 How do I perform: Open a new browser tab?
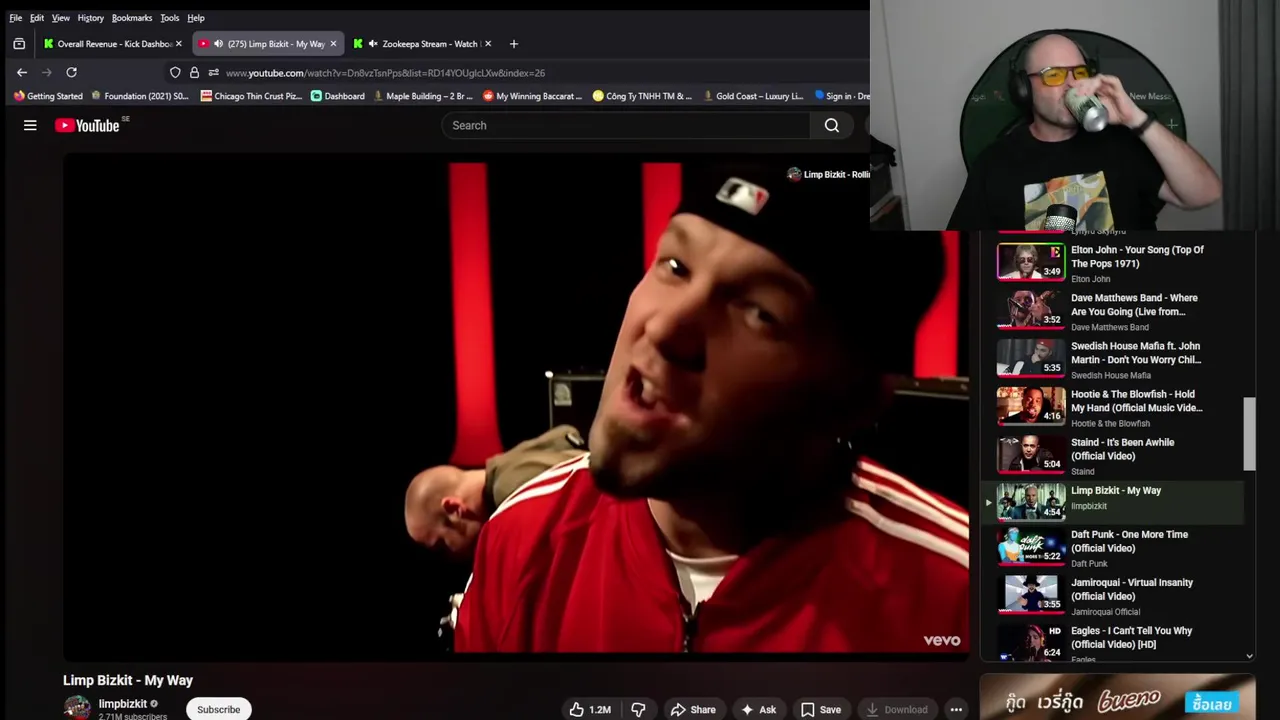[514, 44]
